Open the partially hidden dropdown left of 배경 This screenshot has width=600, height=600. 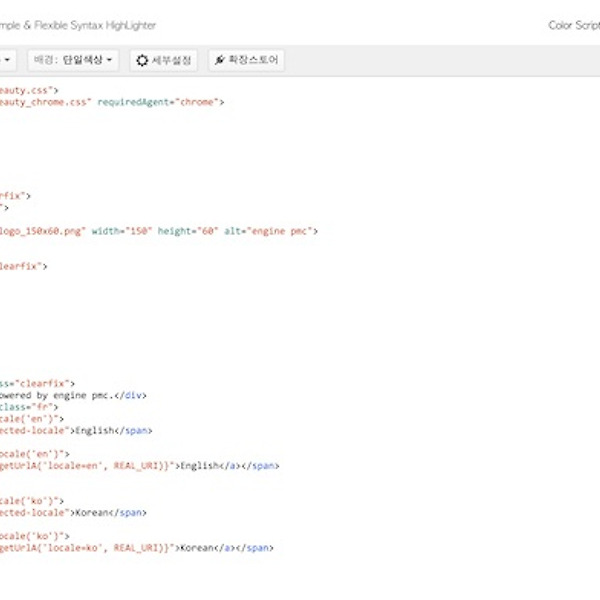pos(7,61)
